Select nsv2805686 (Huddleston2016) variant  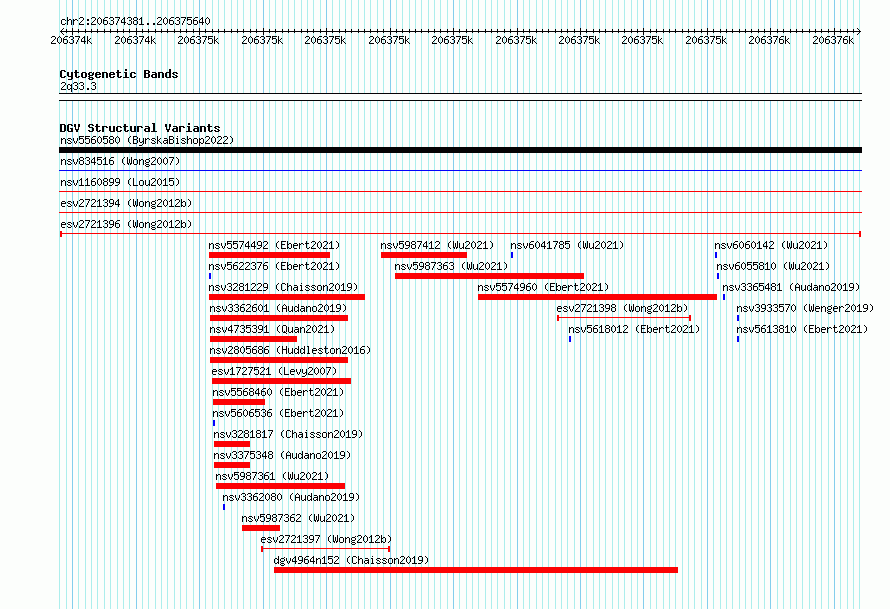(x=290, y=350)
